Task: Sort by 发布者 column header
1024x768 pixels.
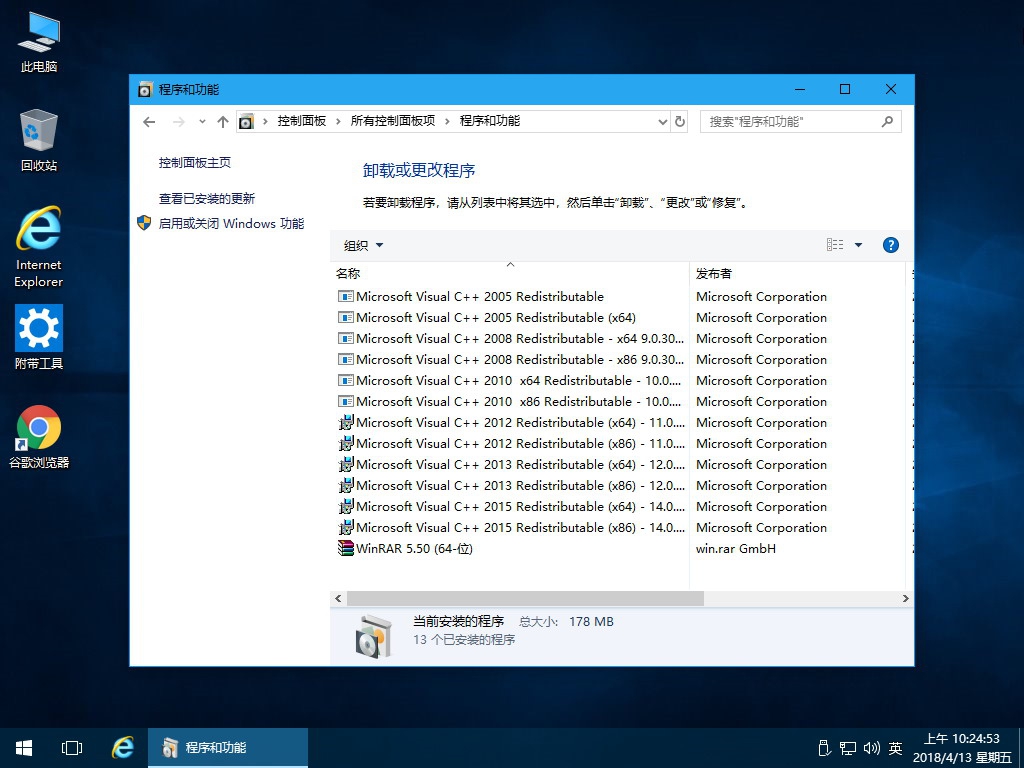Action: coord(797,273)
